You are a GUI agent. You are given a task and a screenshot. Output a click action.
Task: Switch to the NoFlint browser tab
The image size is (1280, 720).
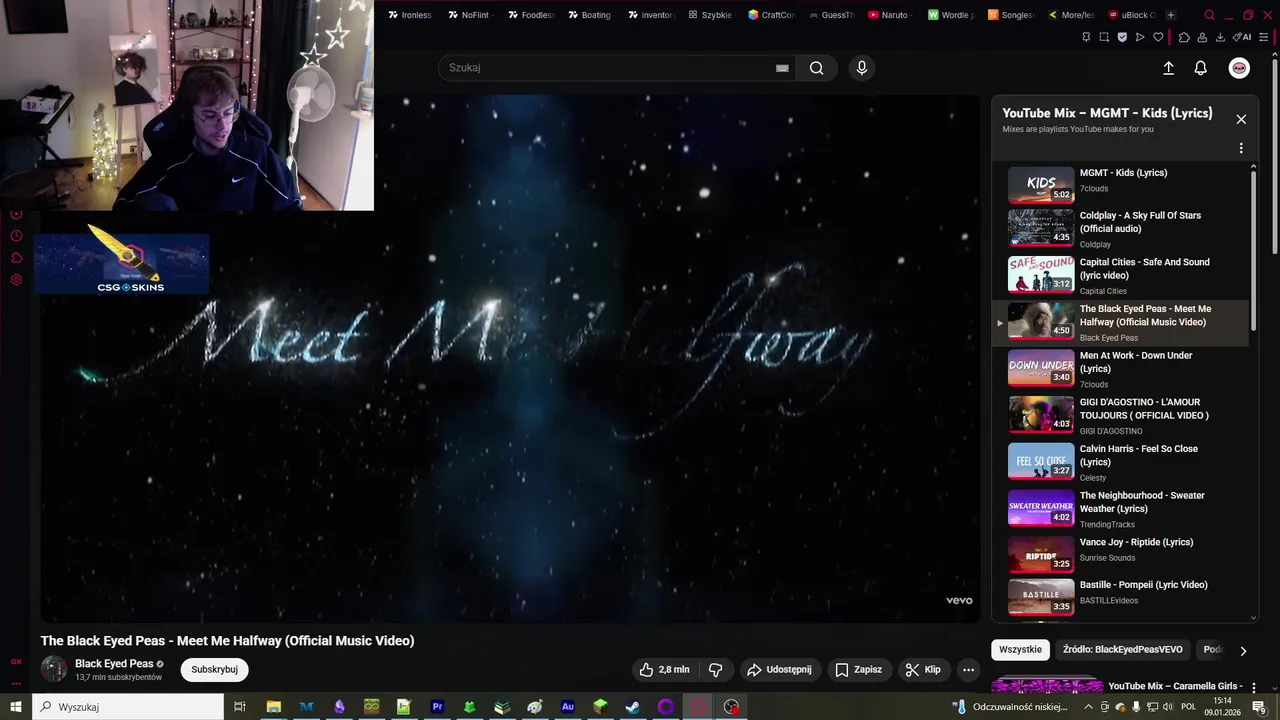[469, 15]
